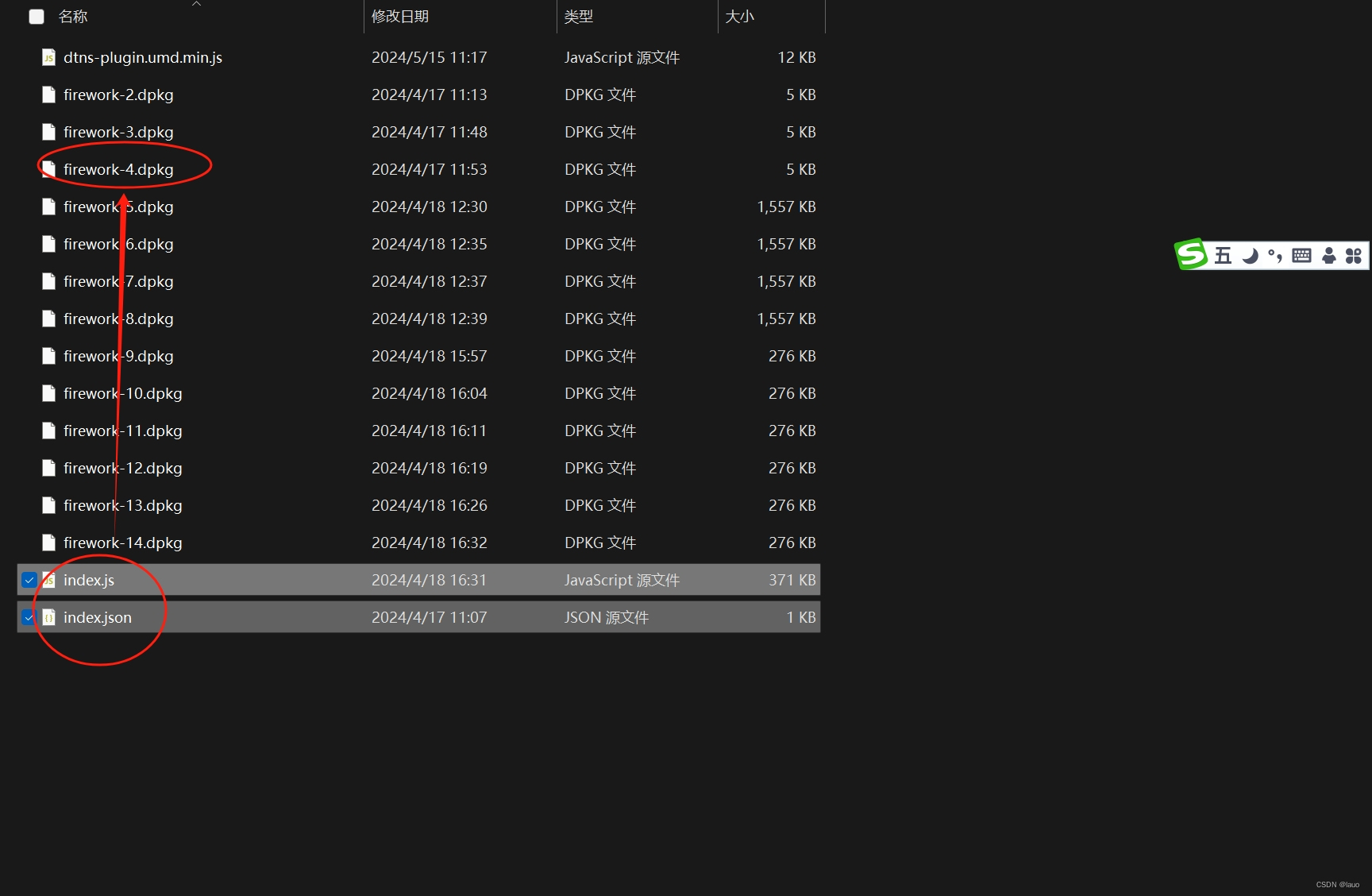The height and width of the screenshot is (896, 1372).
Task: Click the dtns-plugin.umd.min.js file icon
Action: coord(48,57)
